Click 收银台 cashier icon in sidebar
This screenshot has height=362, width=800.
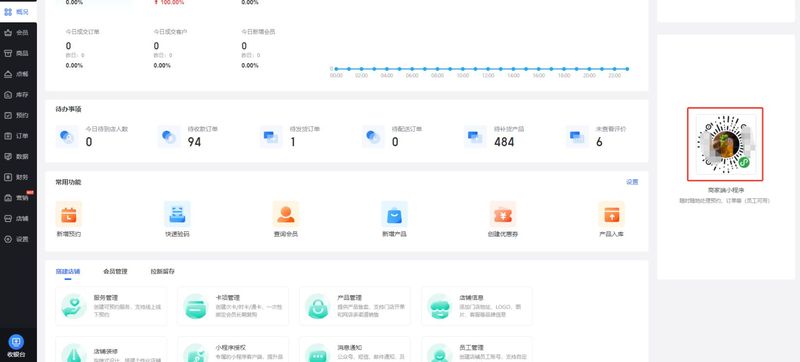(x=16, y=341)
